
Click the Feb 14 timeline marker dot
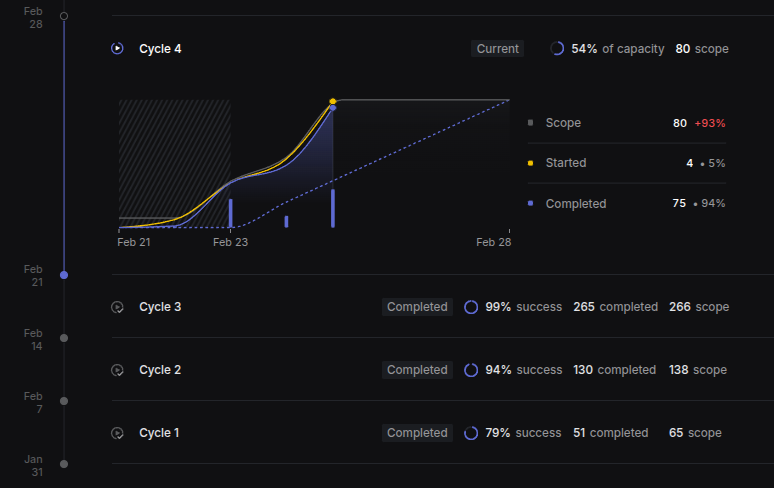coord(64,338)
